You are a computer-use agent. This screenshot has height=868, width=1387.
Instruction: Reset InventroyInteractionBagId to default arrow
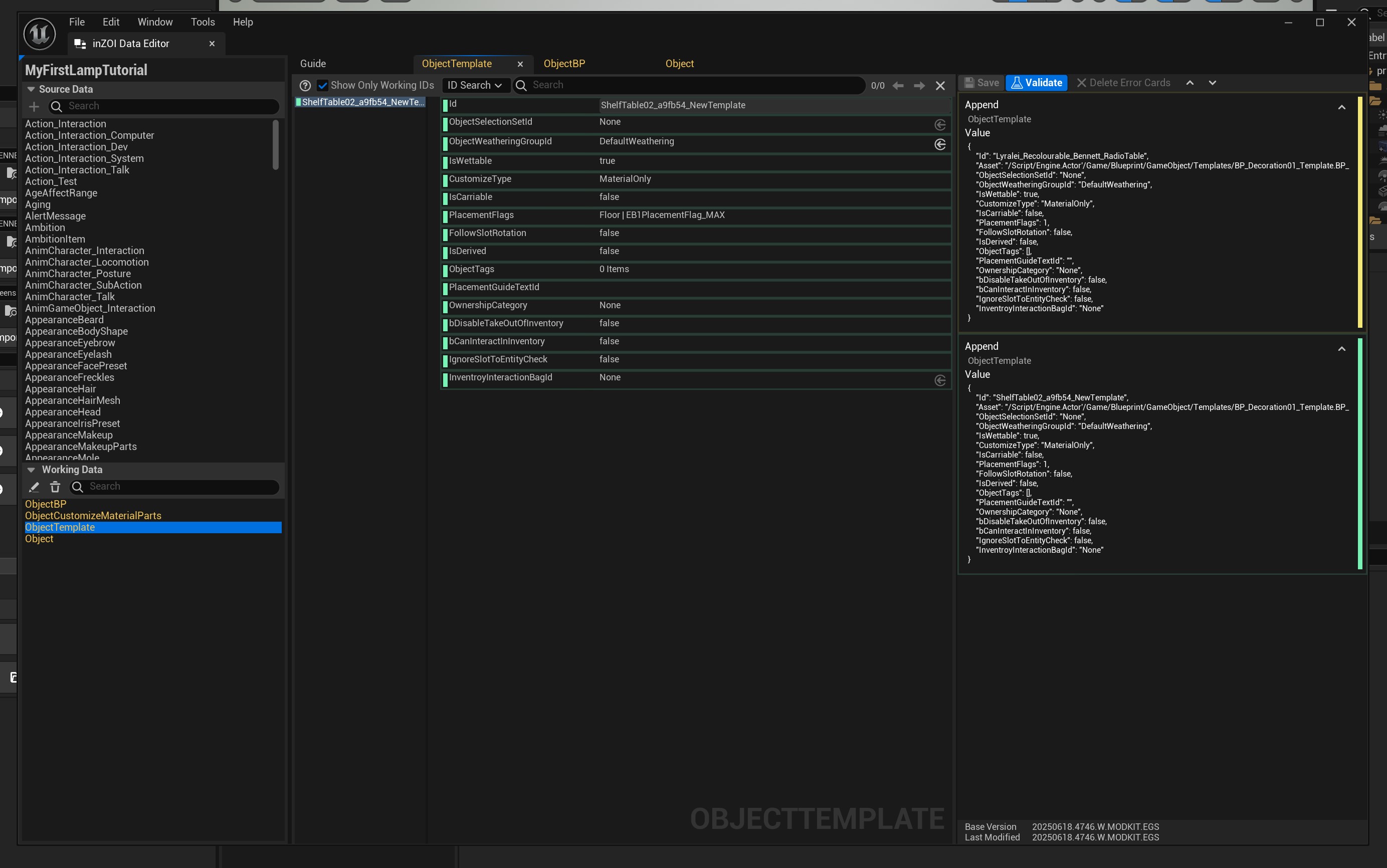tap(940, 380)
